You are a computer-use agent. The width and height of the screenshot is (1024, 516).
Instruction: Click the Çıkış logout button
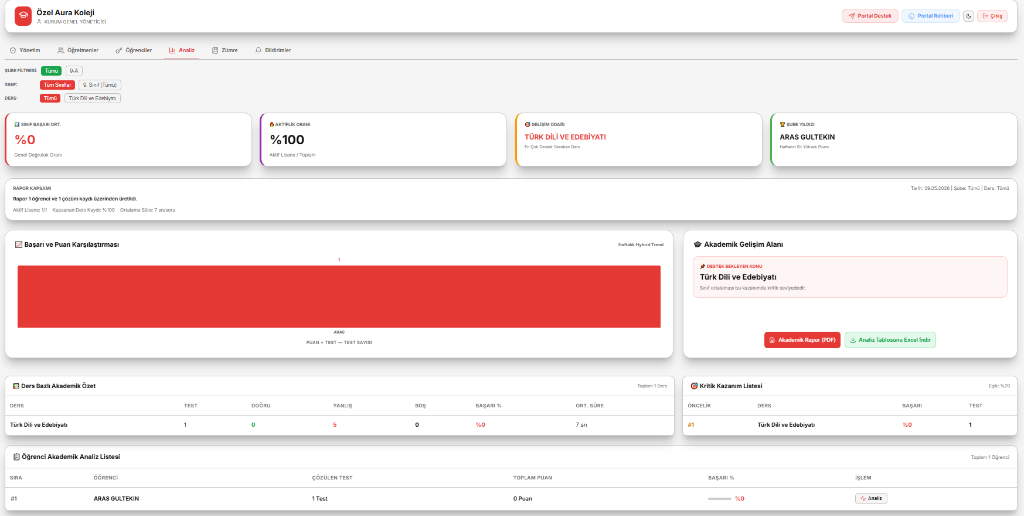click(x=992, y=16)
